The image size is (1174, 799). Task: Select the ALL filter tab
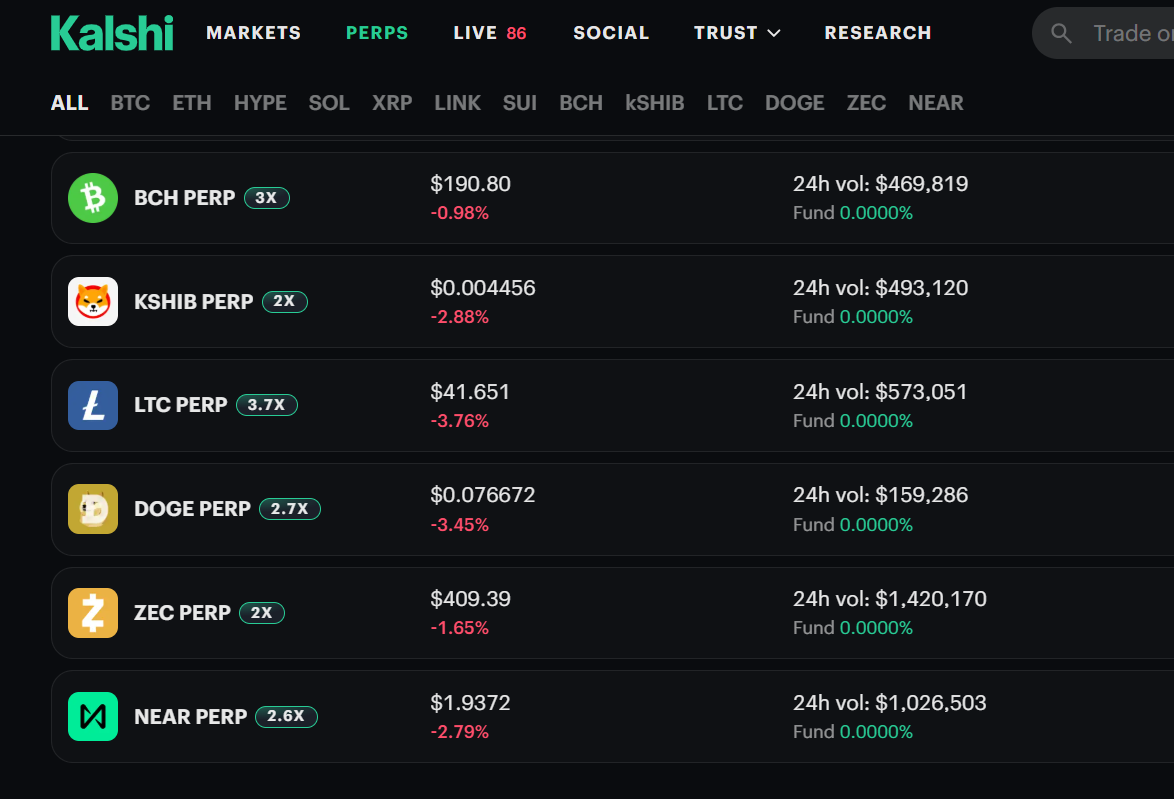(x=70, y=103)
